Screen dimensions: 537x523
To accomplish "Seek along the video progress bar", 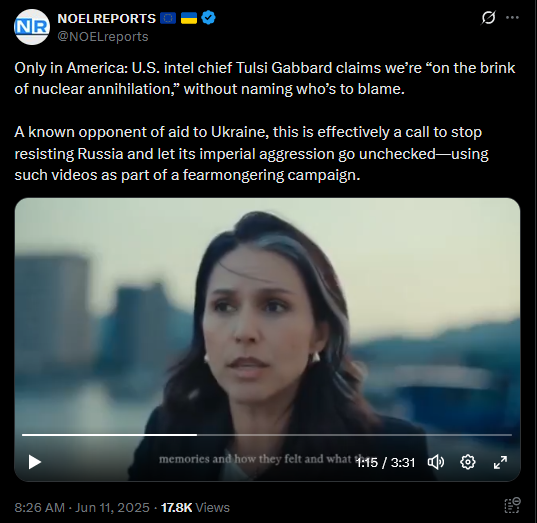I will tap(267, 435).
